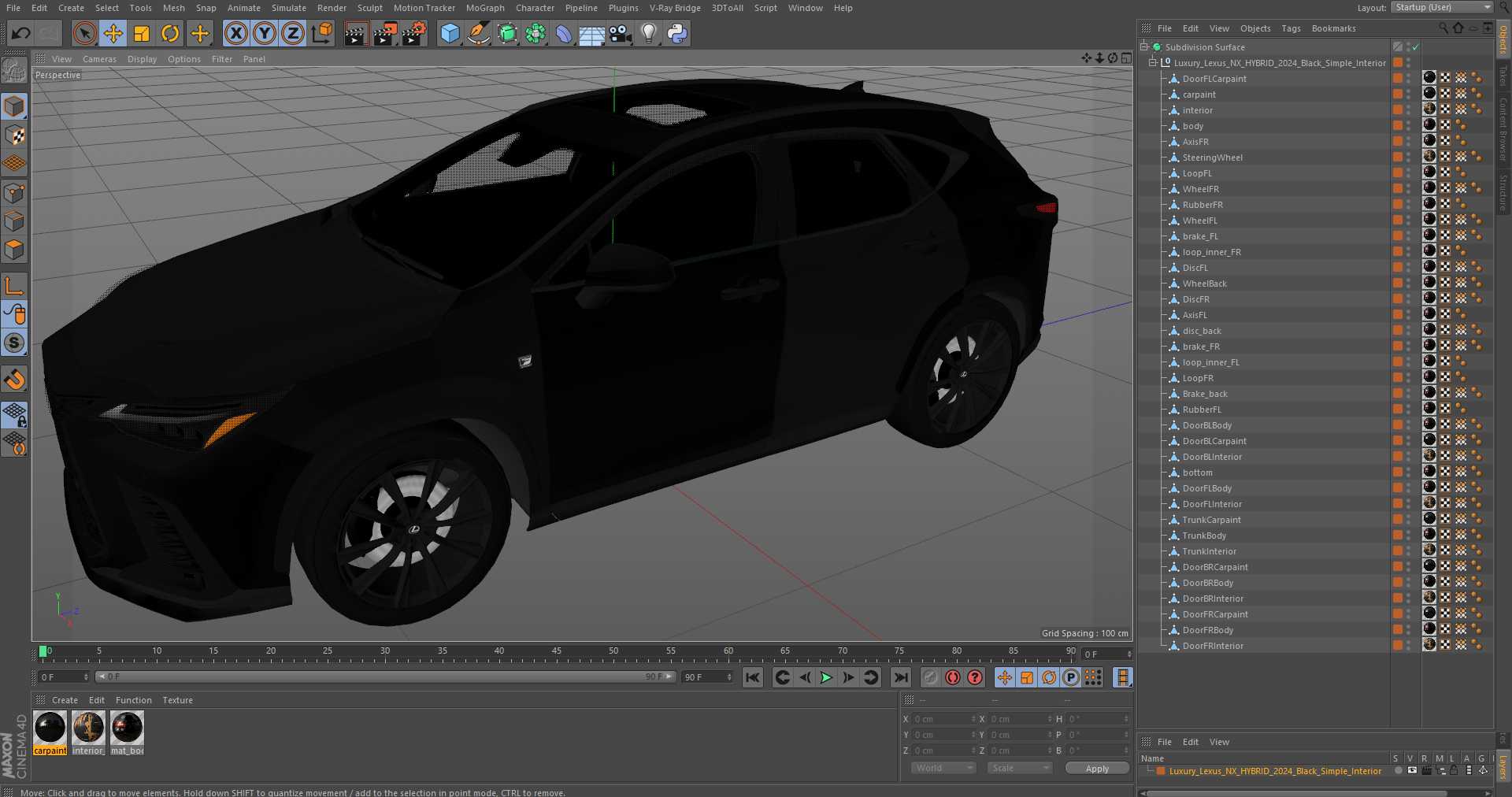The image size is (1512, 797).
Task: Toggle the viewport layout (maximize) icon
Action: pos(1127,58)
